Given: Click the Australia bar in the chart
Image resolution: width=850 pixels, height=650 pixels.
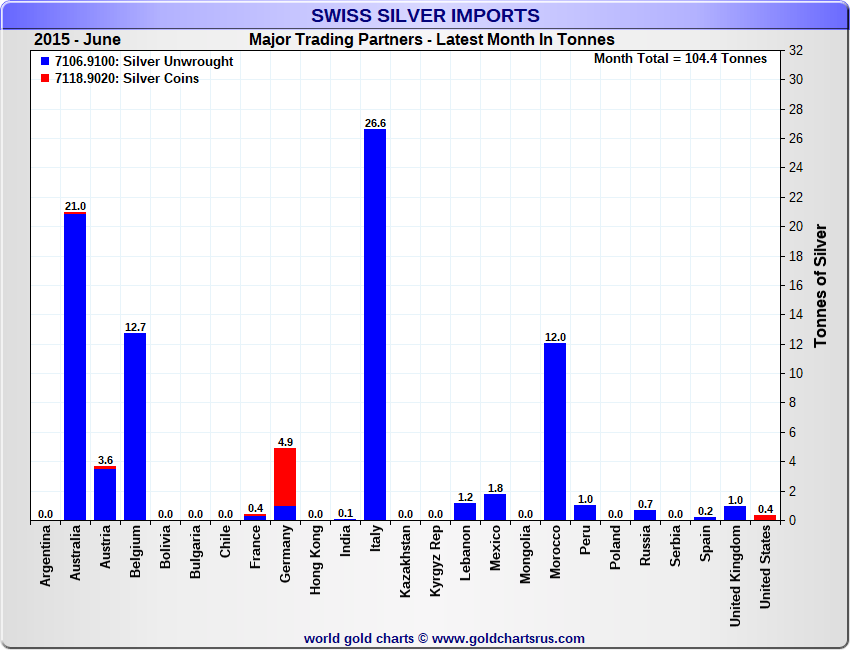Looking at the screenshot, I should [x=75, y=367].
